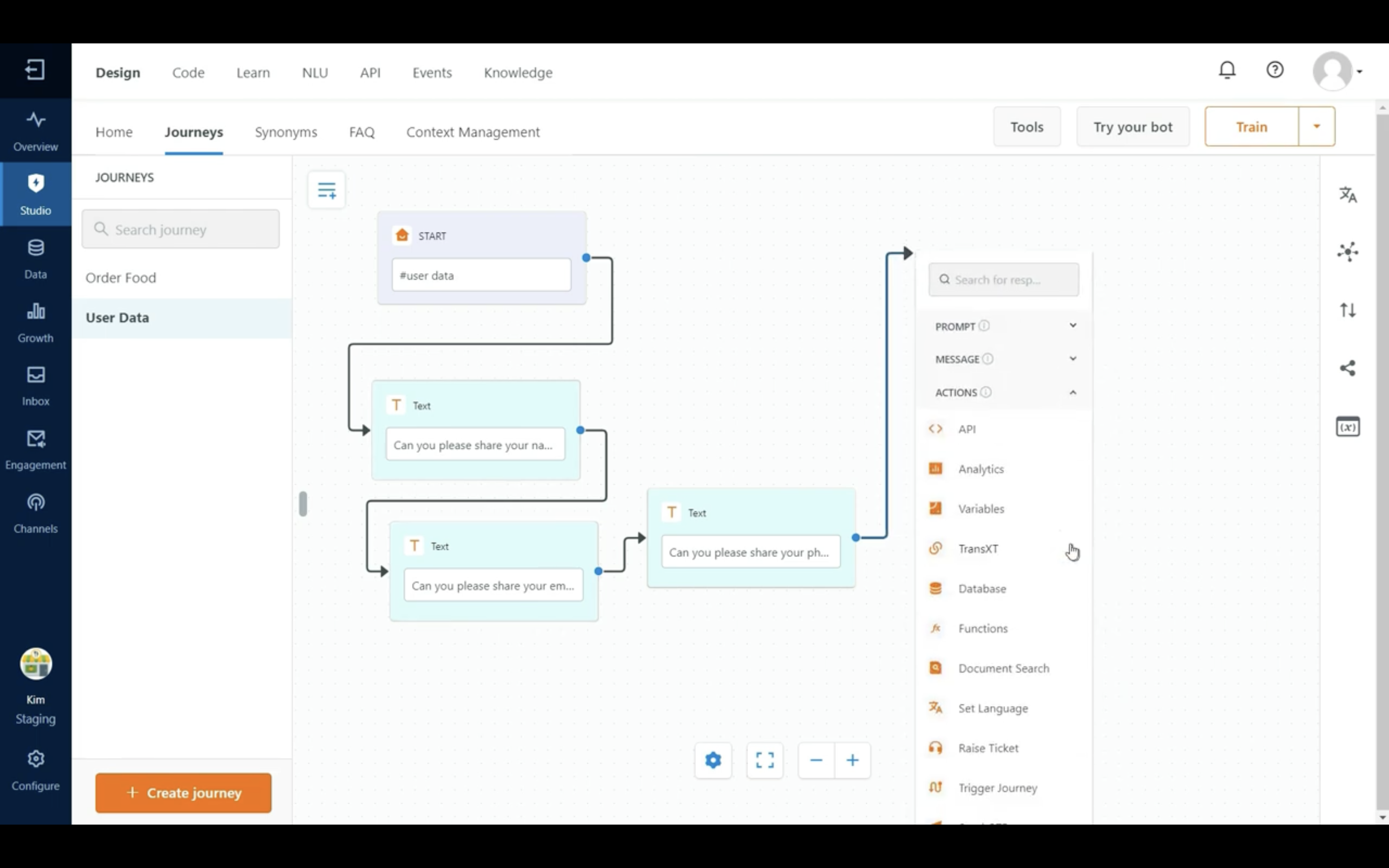Click the PROMPT info icon
Image resolution: width=1389 pixels, height=868 pixels.
point(984,326)
